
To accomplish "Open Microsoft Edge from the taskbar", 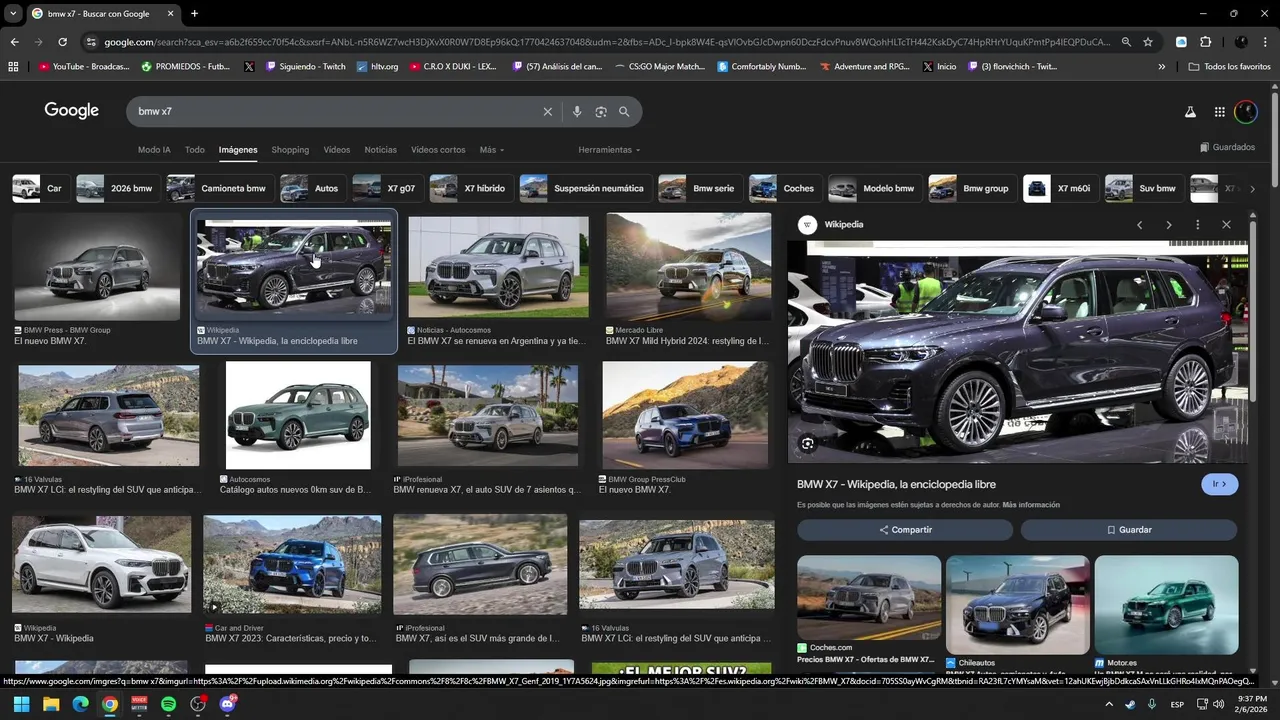I will point(80,704).
